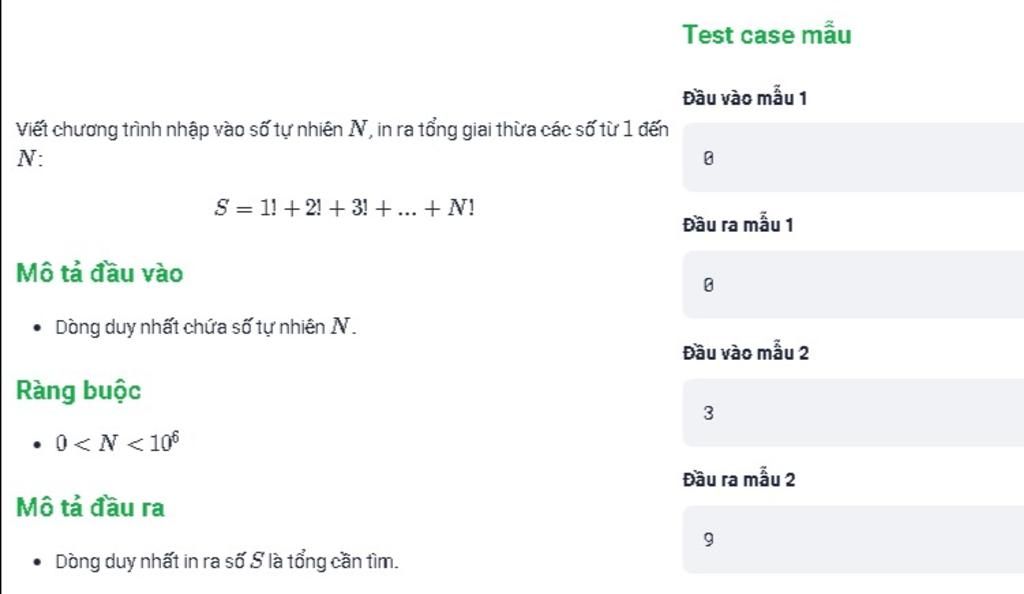
Task: Select the sample input 1 box containing 0
Action: [853, 157]
